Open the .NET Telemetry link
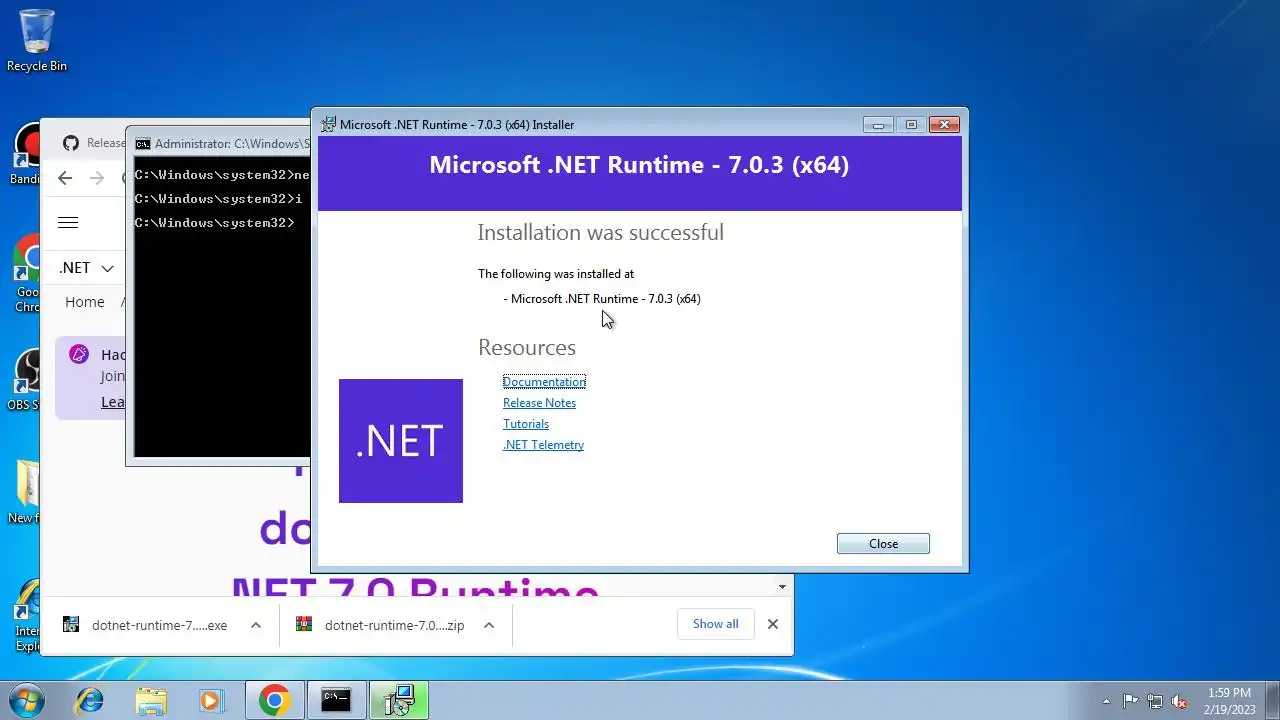The height and width of the screenshot is (720, 1280). click(x=543, y=445)
